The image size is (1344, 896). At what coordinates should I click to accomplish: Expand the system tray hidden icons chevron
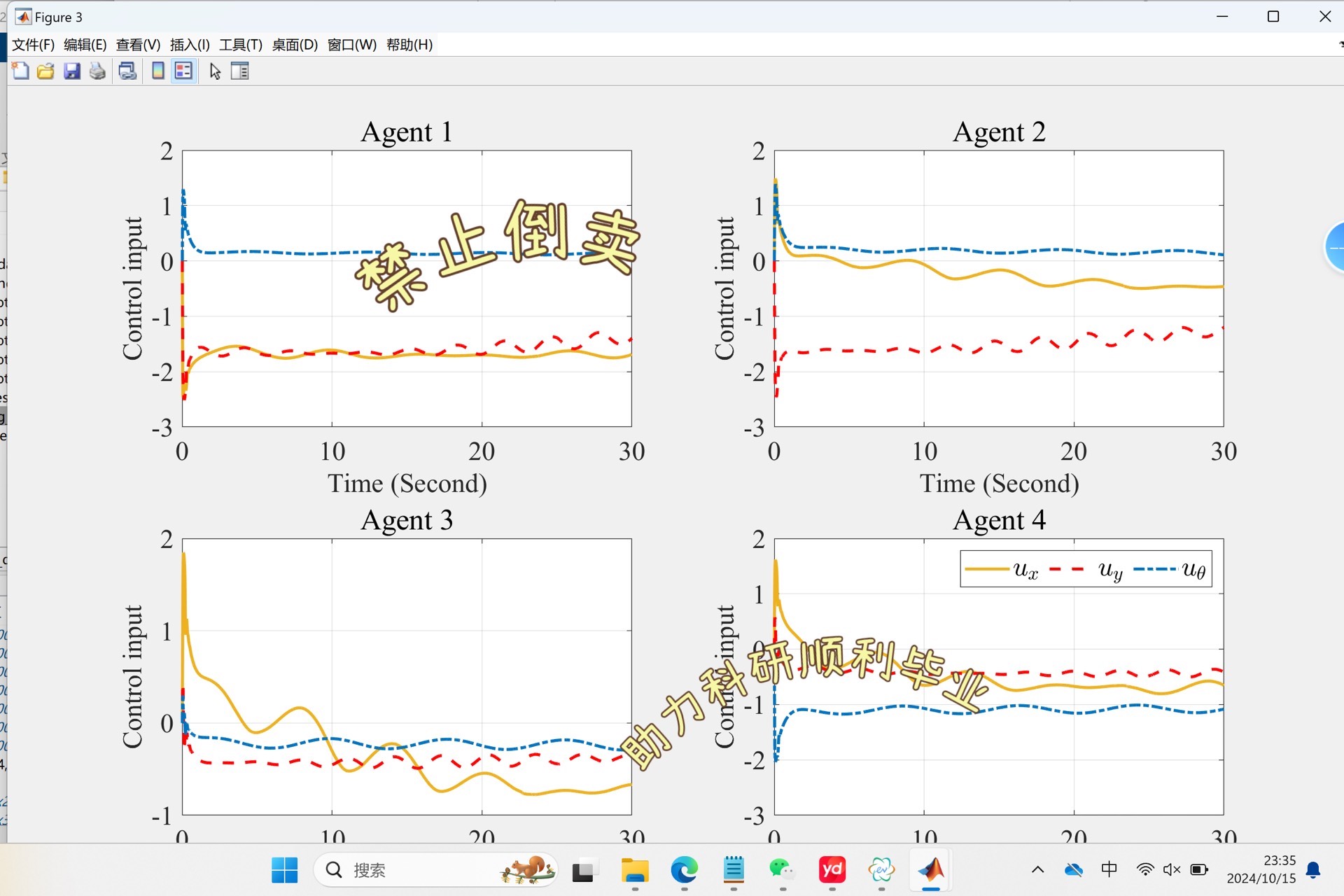tap(1037, 870)
